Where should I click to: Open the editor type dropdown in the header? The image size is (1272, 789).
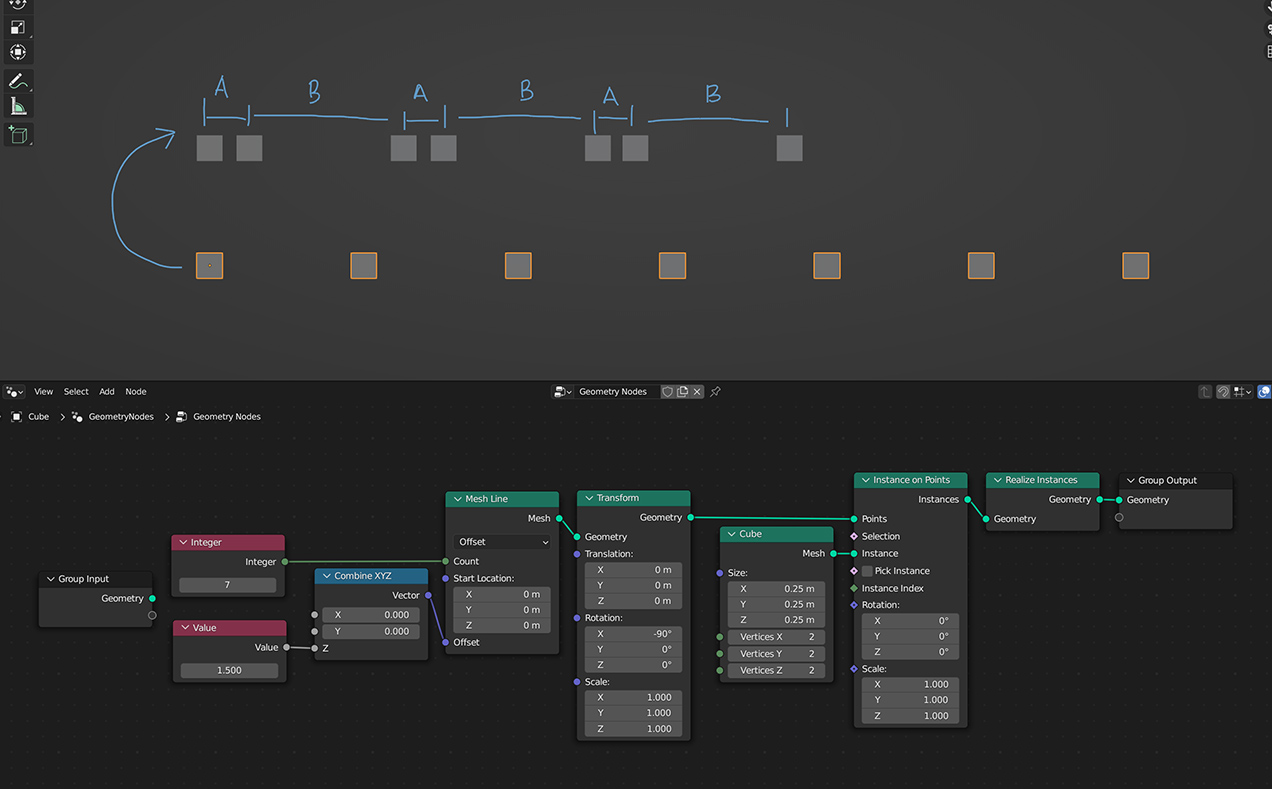[x=12, y=391]
